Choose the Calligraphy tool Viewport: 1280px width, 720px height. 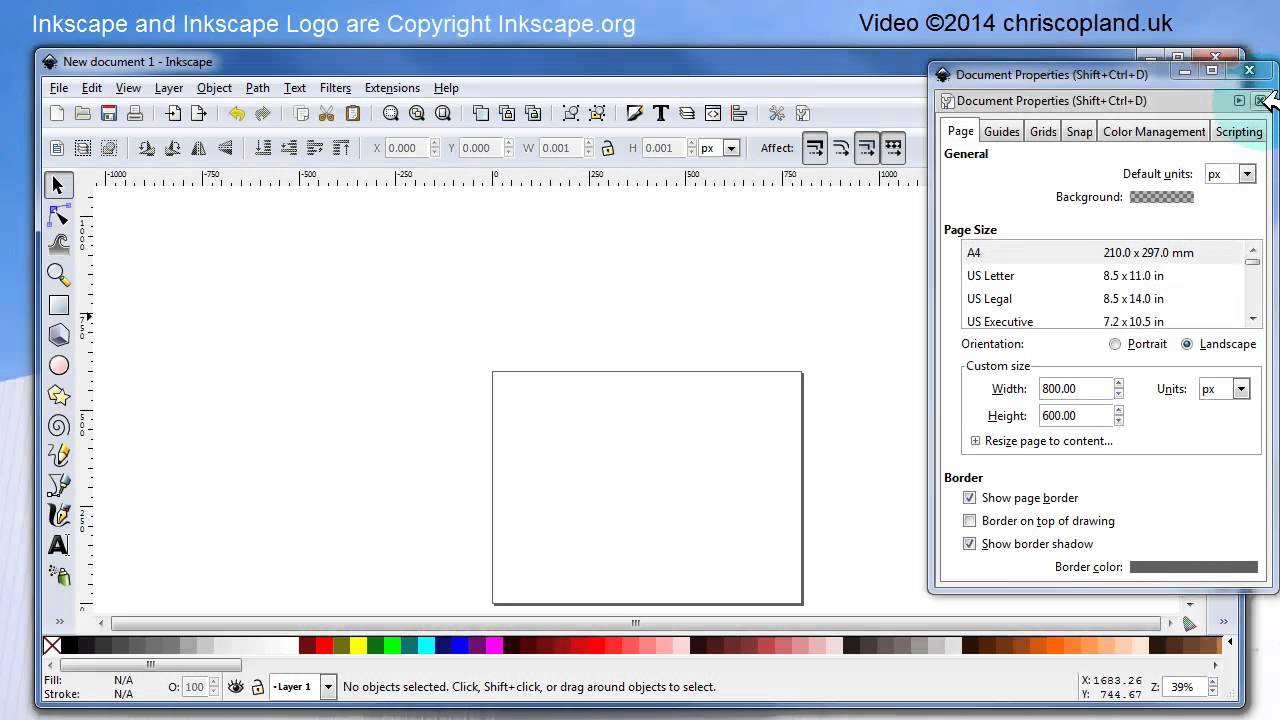coord(58,515)
